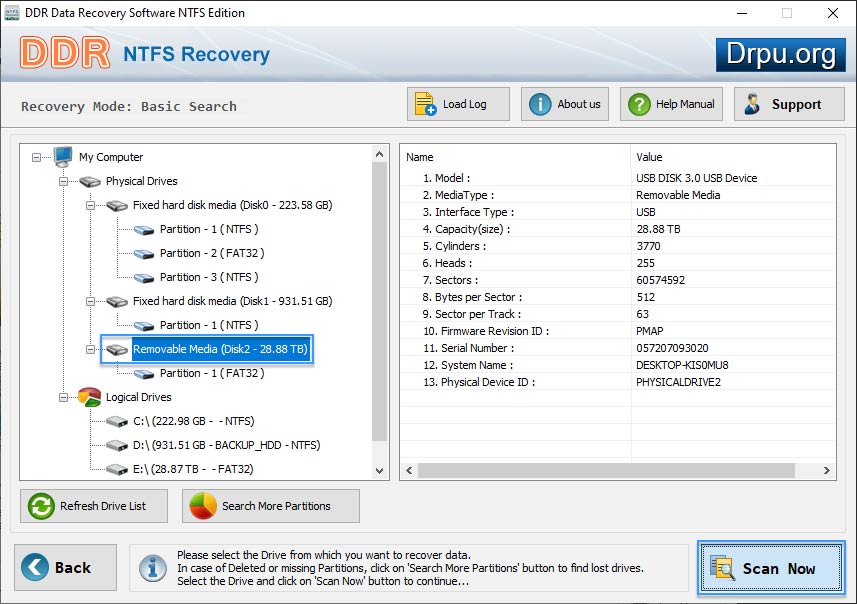Viewport: 857px width, 604px height.
Task: Click the DDR logo in the header
Action: (x=65, y=53)
